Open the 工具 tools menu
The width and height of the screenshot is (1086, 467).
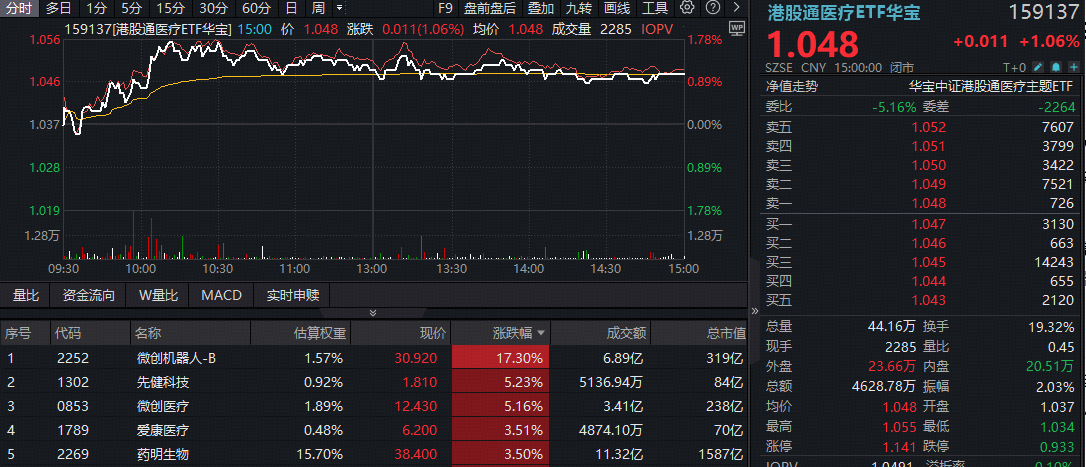click(x=655, y=8)
